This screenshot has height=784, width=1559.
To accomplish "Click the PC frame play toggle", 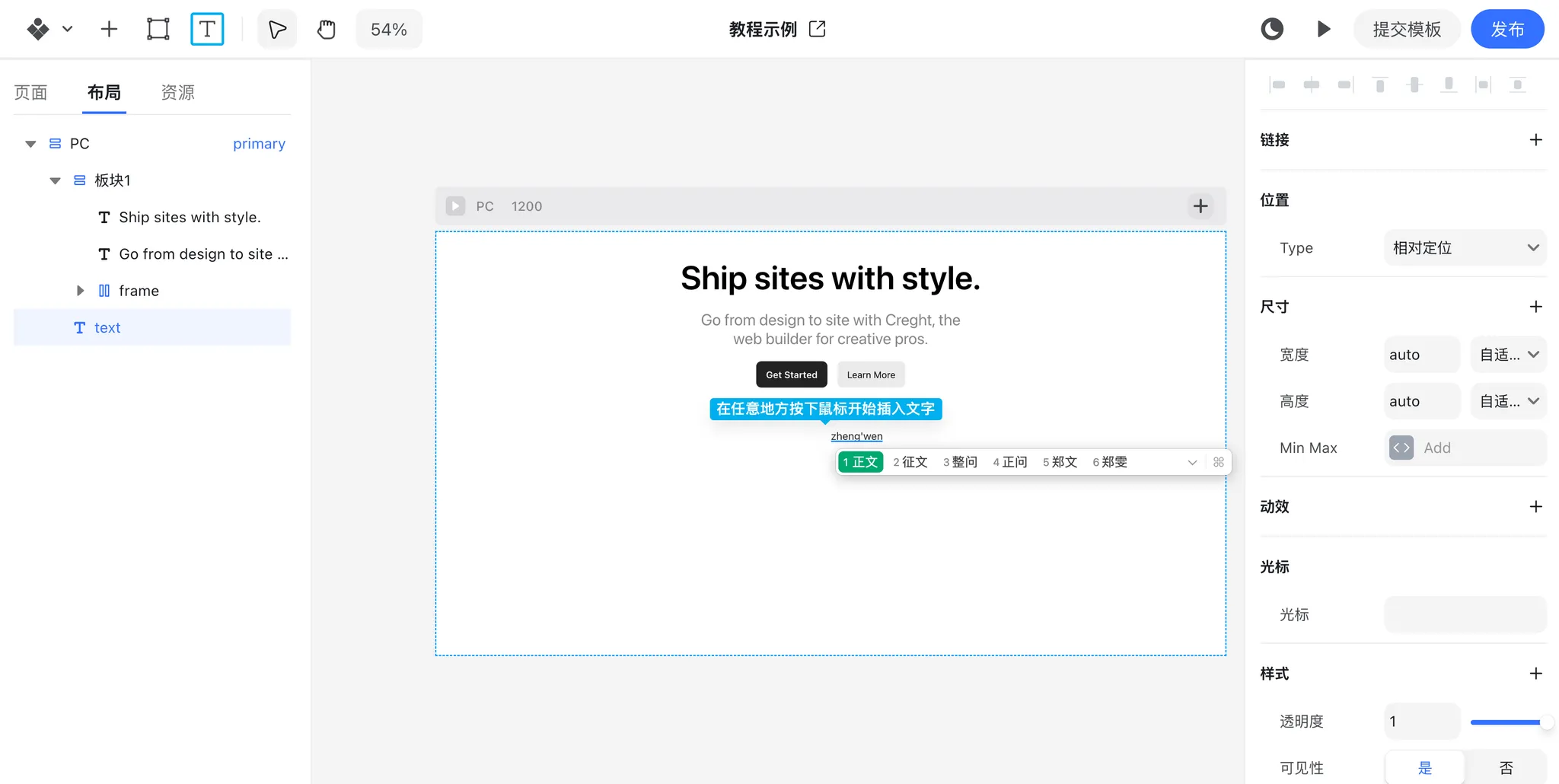I will (455, 206).
